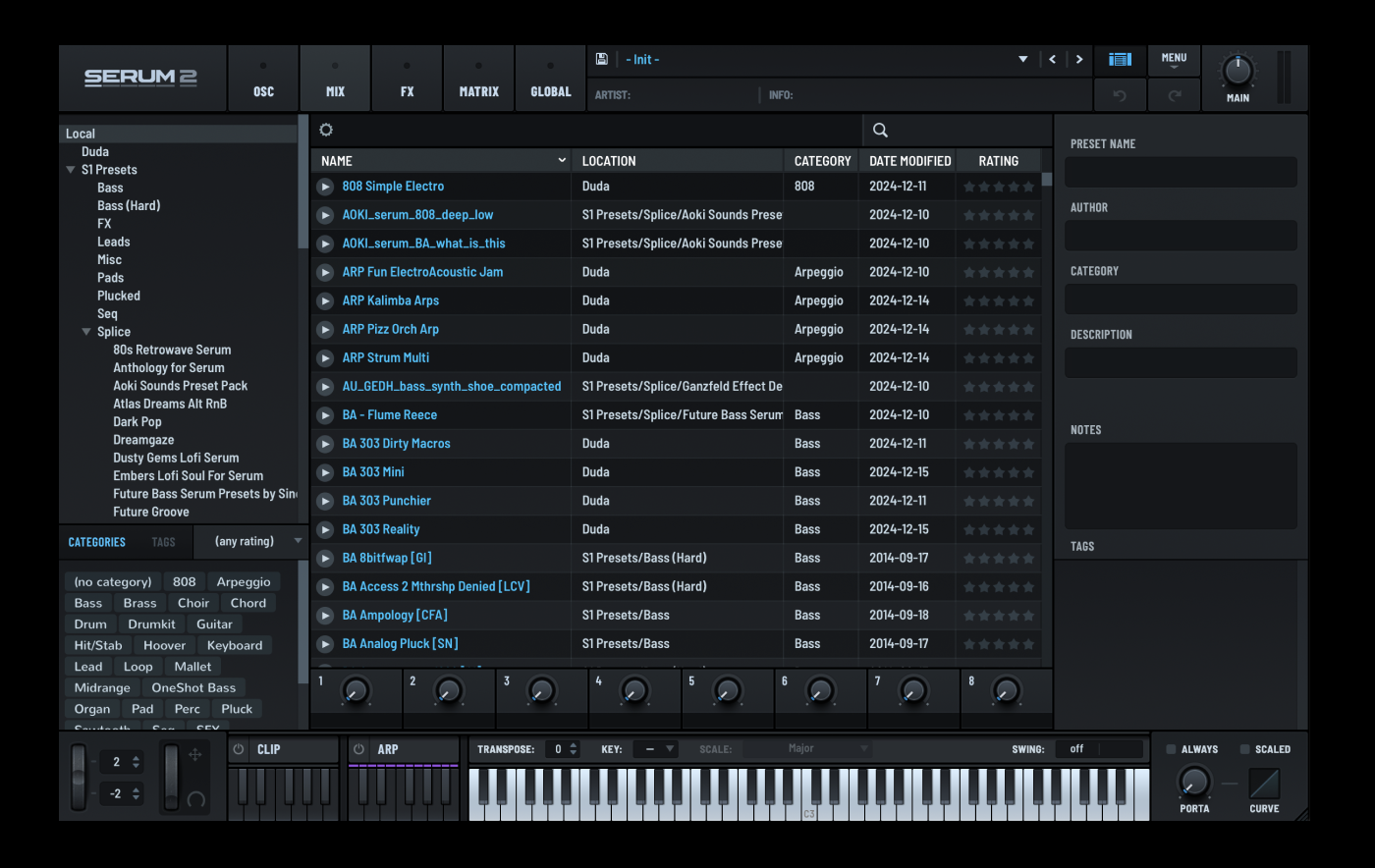Toggle the Bass category filter tag
The width and height of the screenshot is (1375, 868).
click(88, 603)
